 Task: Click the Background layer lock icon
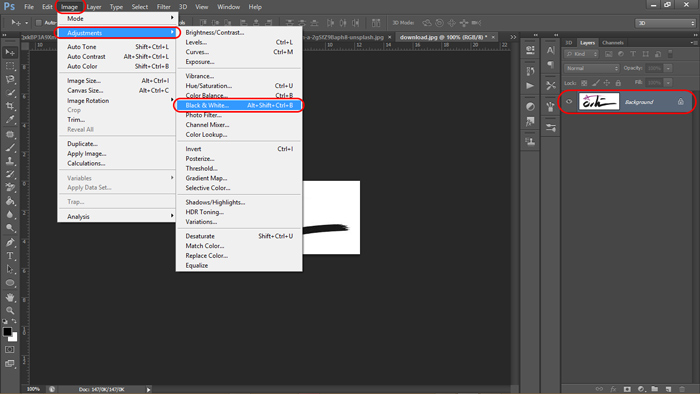coord(680,102)
